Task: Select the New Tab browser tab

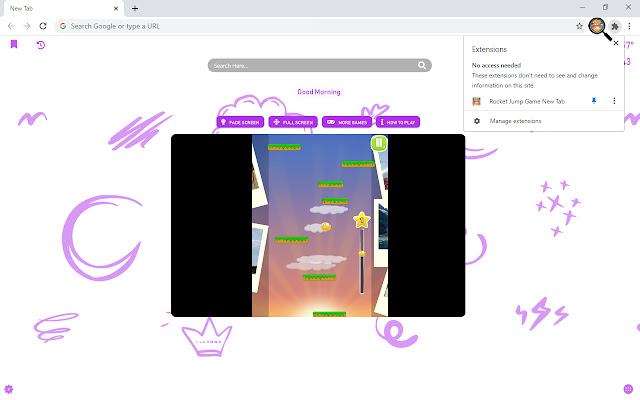Action: [x=63, y=9]
